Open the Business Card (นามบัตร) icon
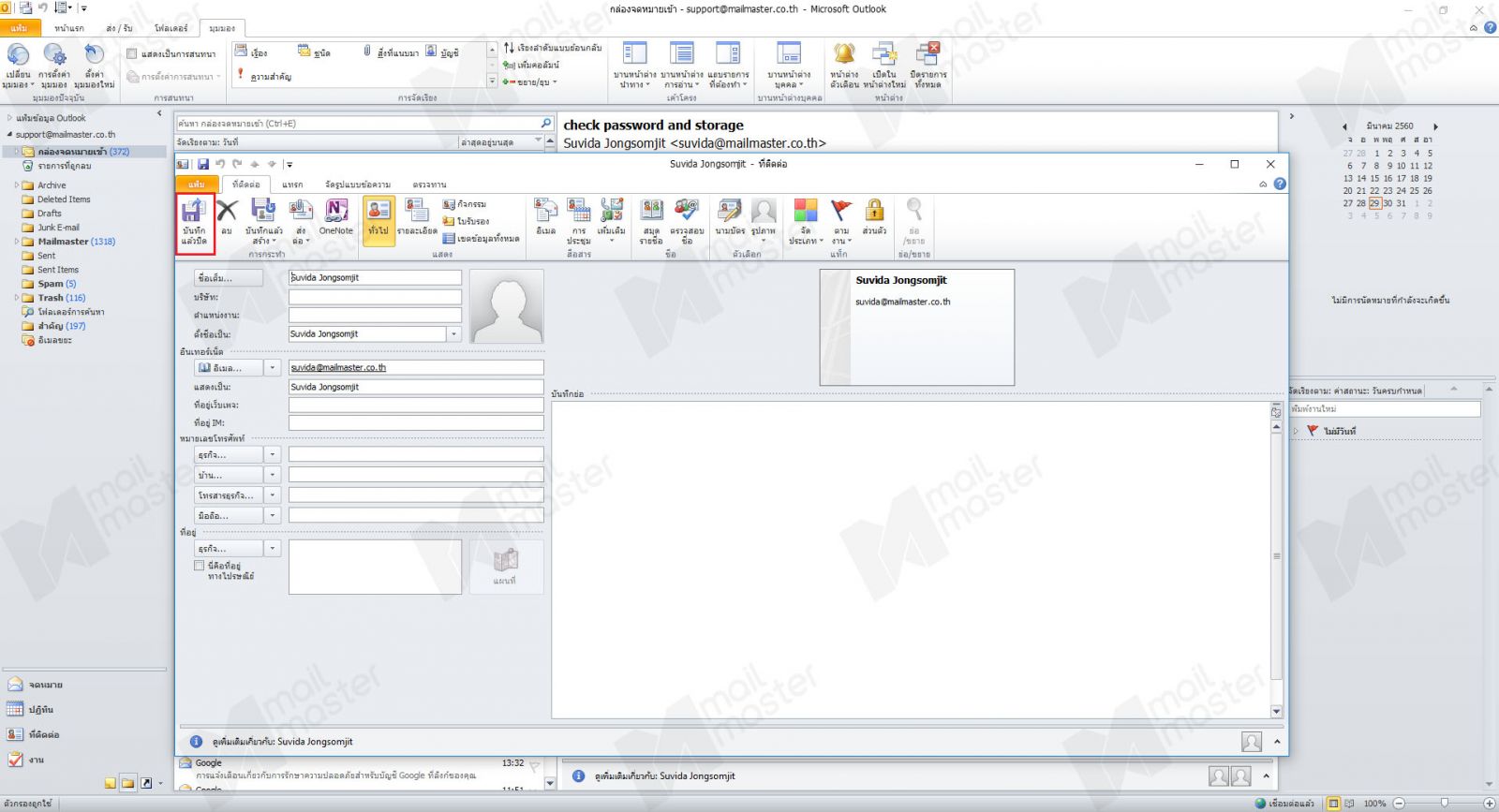The height and width of the screenshot is (812, 1499). 730,217
